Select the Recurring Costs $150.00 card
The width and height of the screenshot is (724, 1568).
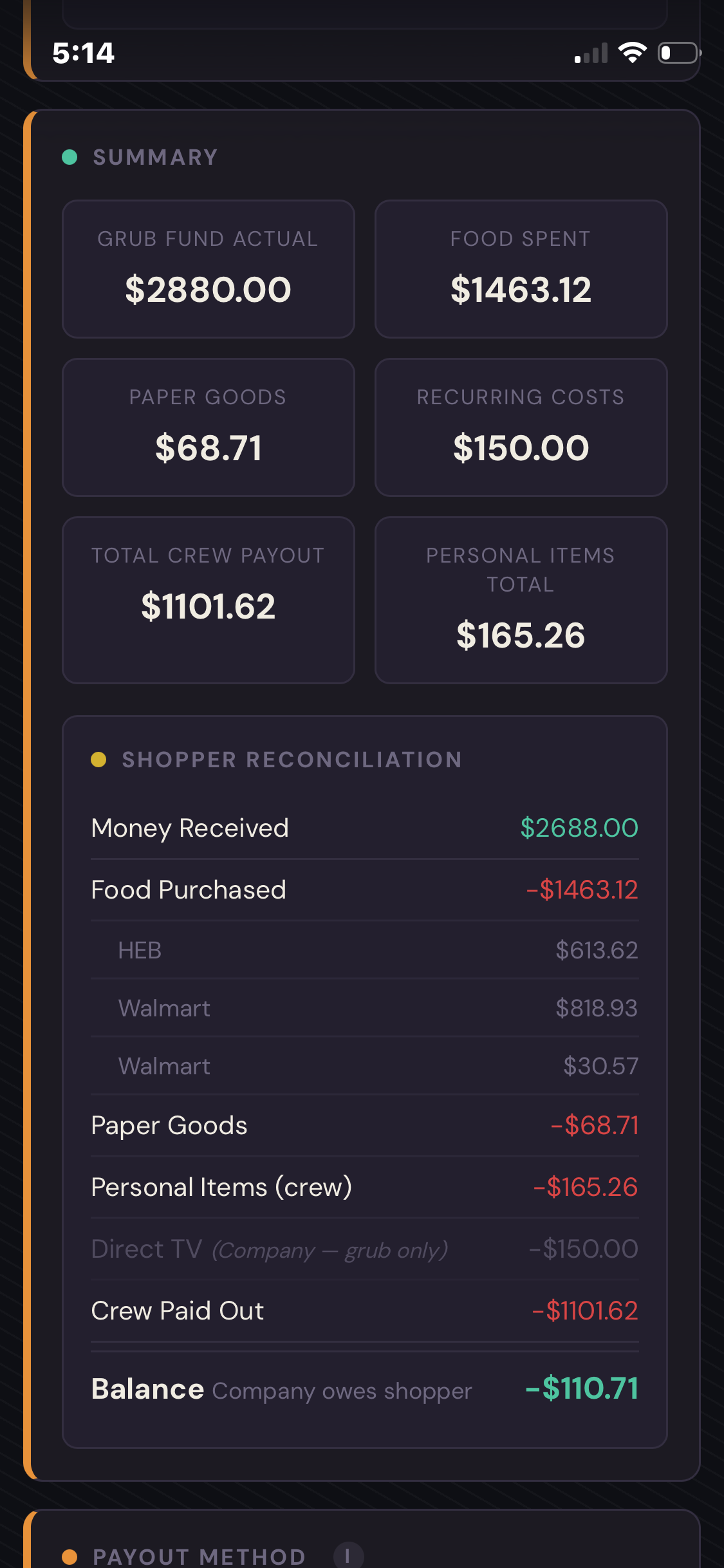[521, 427]
